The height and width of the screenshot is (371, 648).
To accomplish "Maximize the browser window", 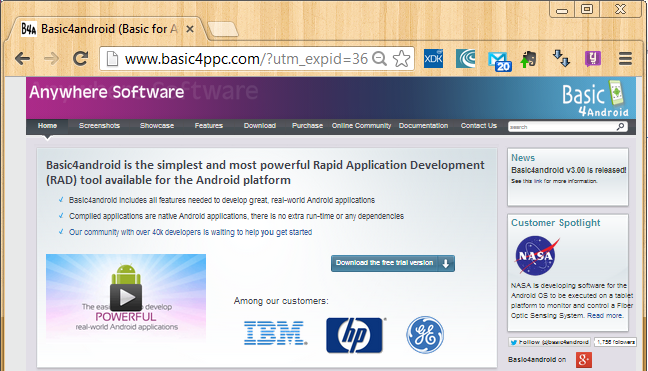I will coord(587,9).
